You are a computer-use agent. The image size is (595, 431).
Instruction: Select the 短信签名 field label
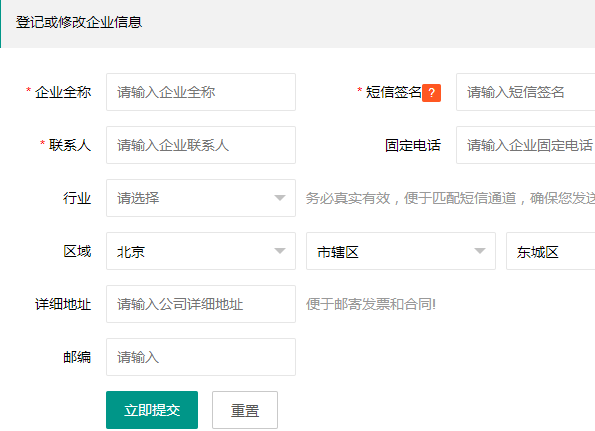point(394,92)
